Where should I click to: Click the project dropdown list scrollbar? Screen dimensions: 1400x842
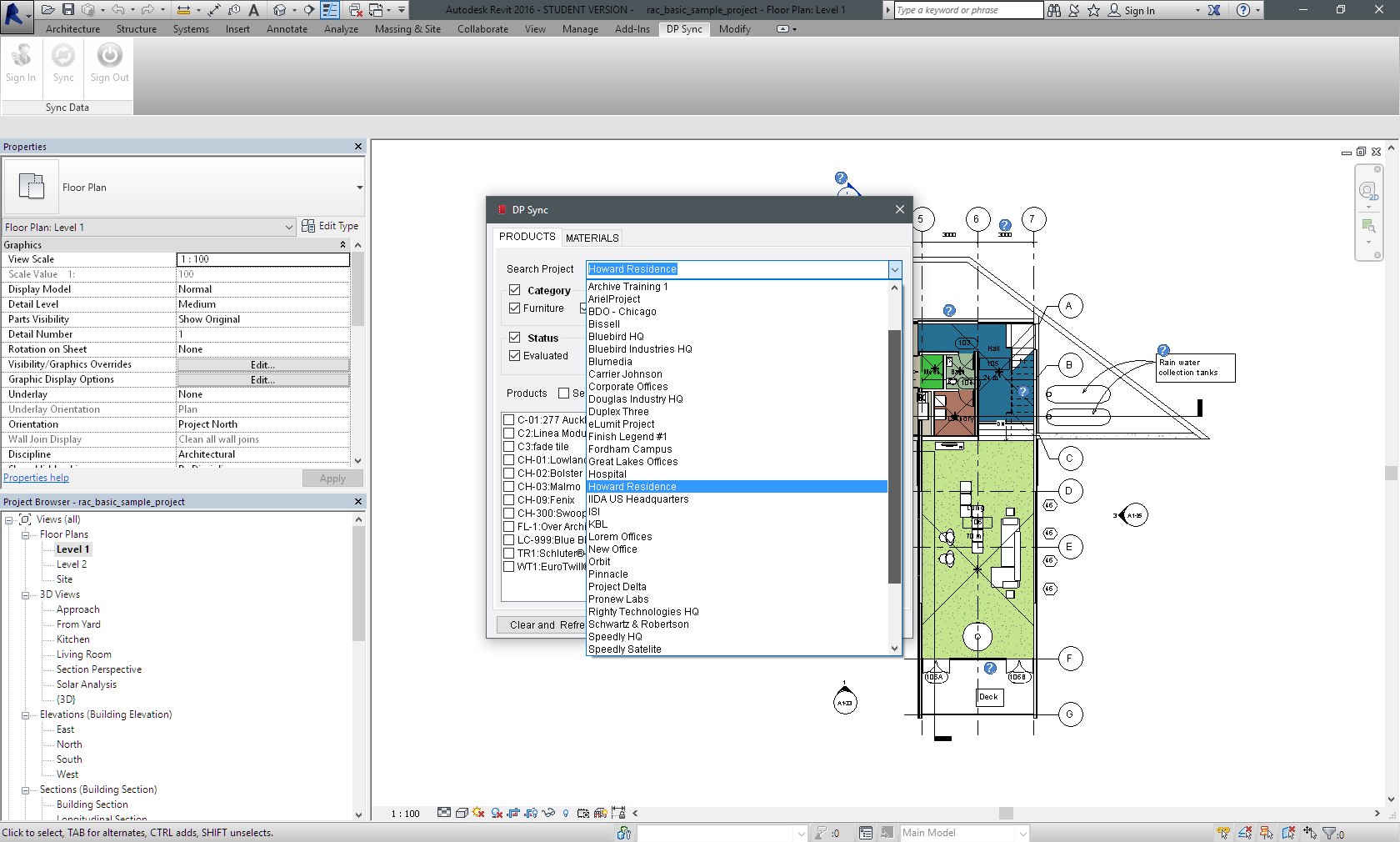click(894, 457)
